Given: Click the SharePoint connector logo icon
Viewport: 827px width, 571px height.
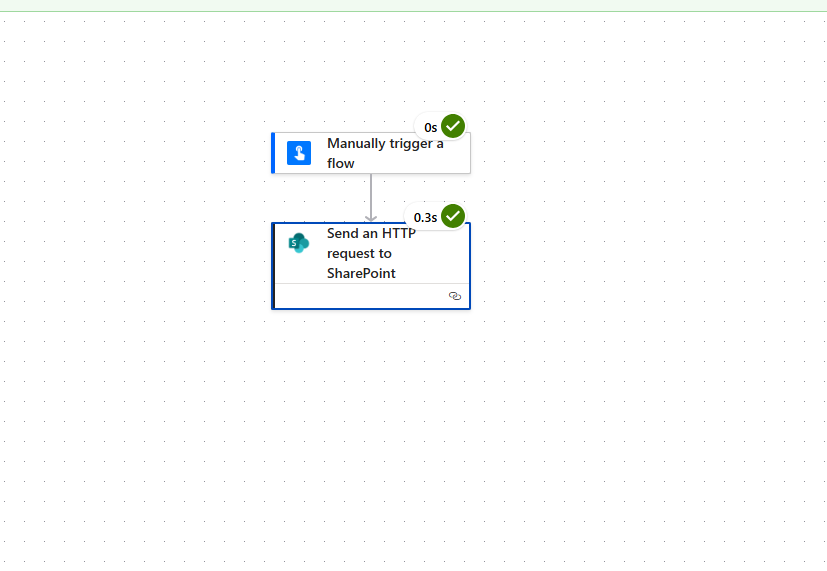Looking at the screenshot, I should 298,242.
